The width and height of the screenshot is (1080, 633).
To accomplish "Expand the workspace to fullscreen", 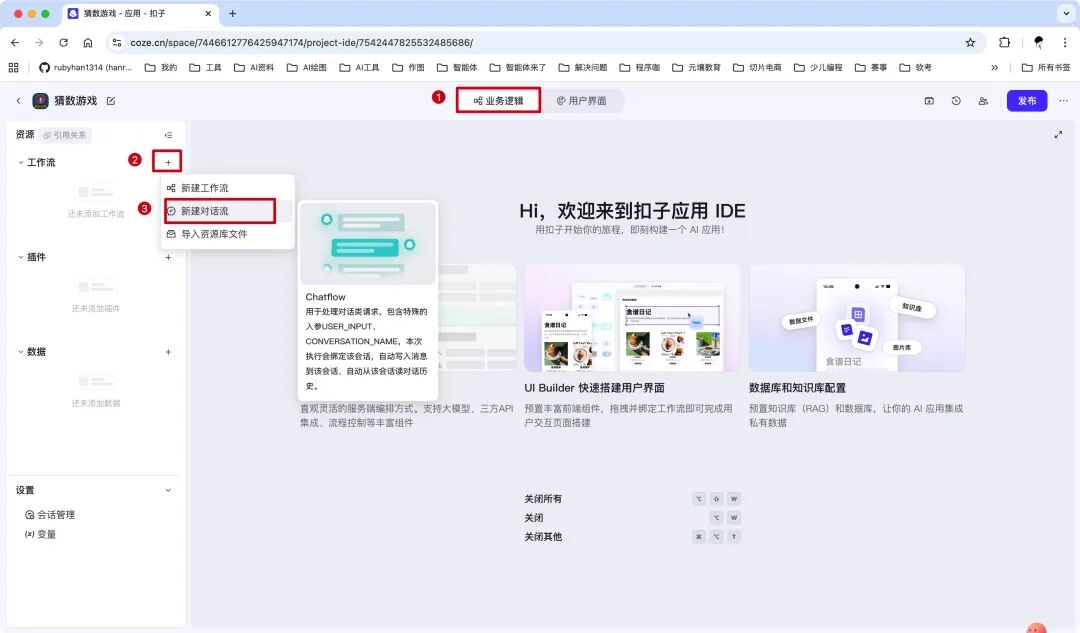I will tap(1058, 135).
